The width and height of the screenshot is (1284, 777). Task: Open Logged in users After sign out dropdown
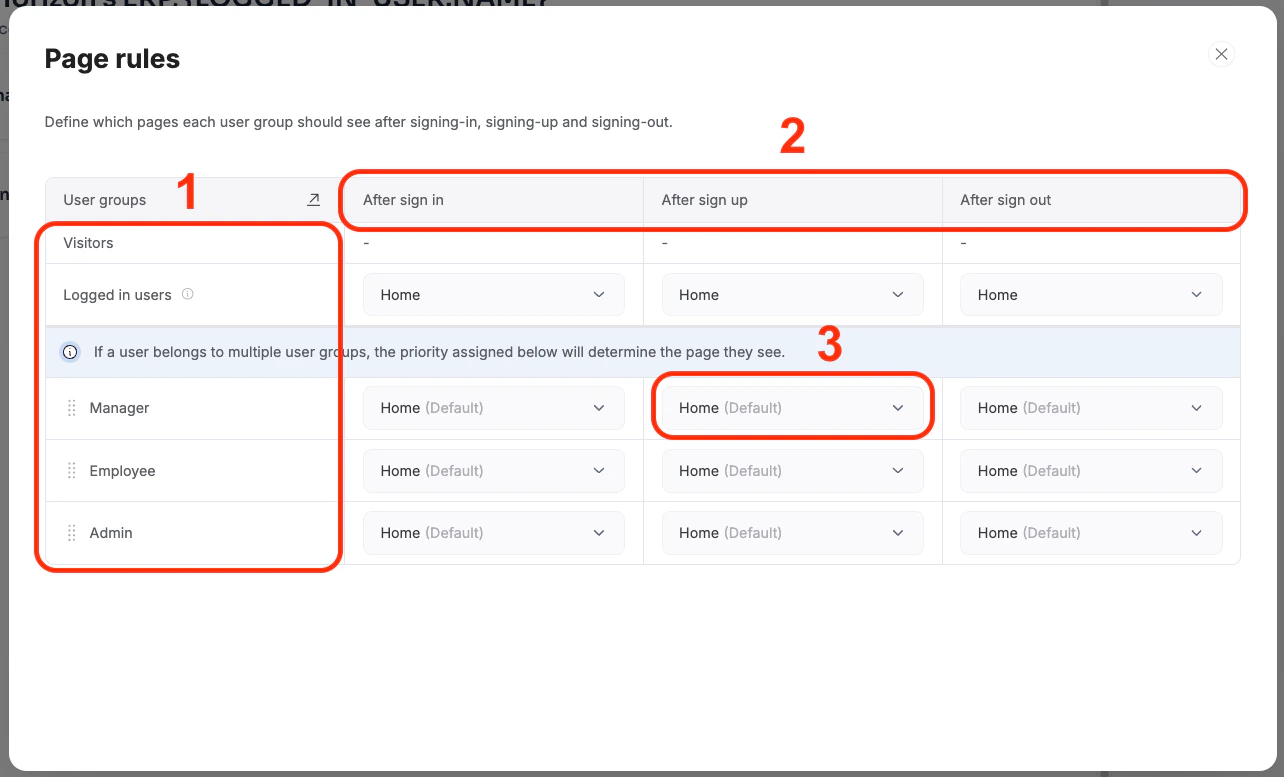pos(1091,295)
